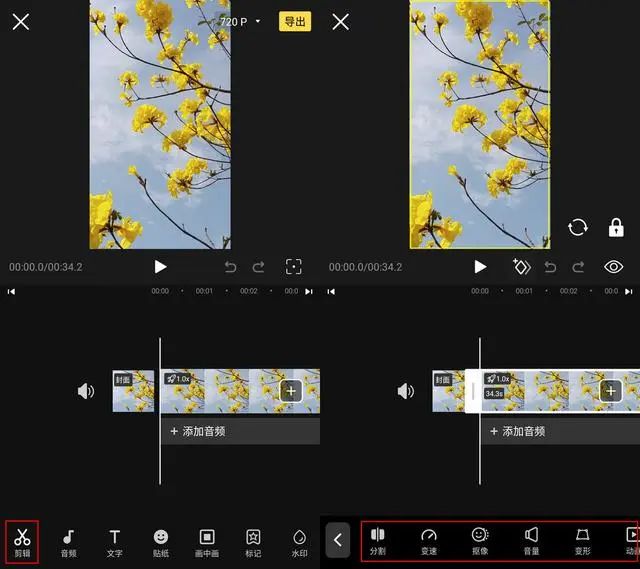Select the 抠像 cutout tool
The height and width of the screenshot is (569, 640).
[x=480, y=541]
